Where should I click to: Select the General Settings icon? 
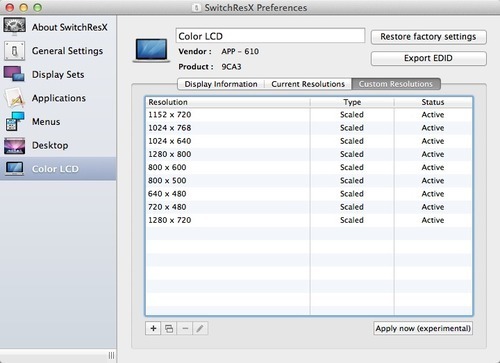point(14,51)
